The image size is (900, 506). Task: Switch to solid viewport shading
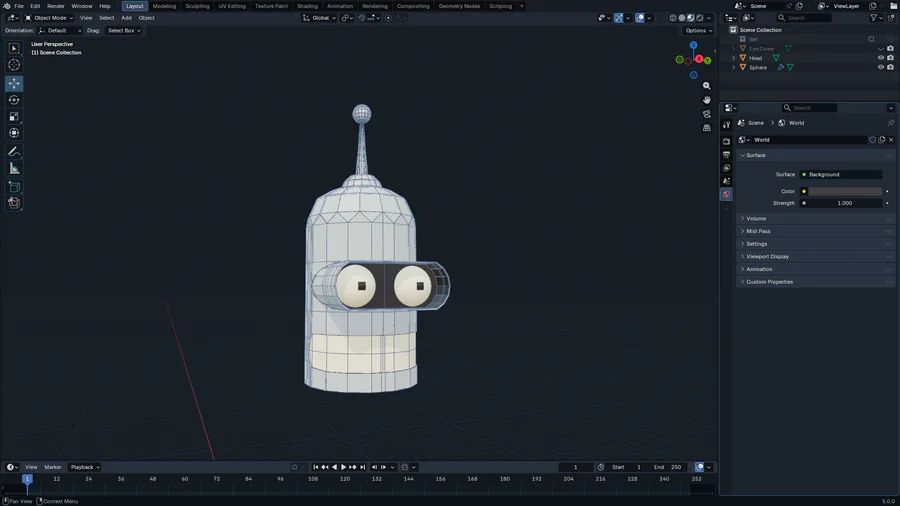point(682,18)
